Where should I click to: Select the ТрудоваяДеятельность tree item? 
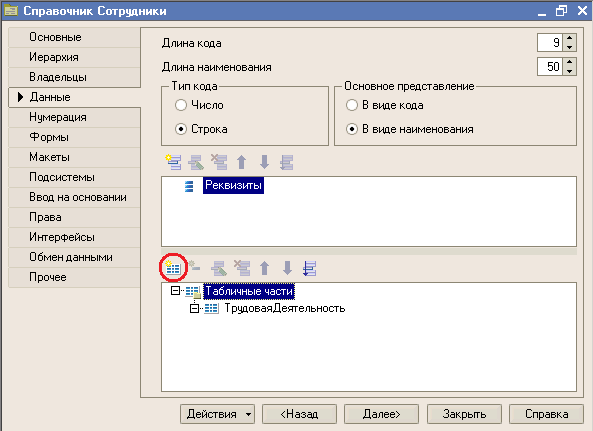pyautogui.click(x=285, y=309)
